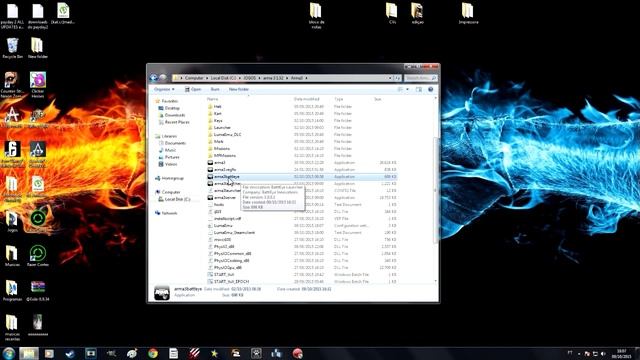Click the file list vertical scrollbar

[436, 190]
